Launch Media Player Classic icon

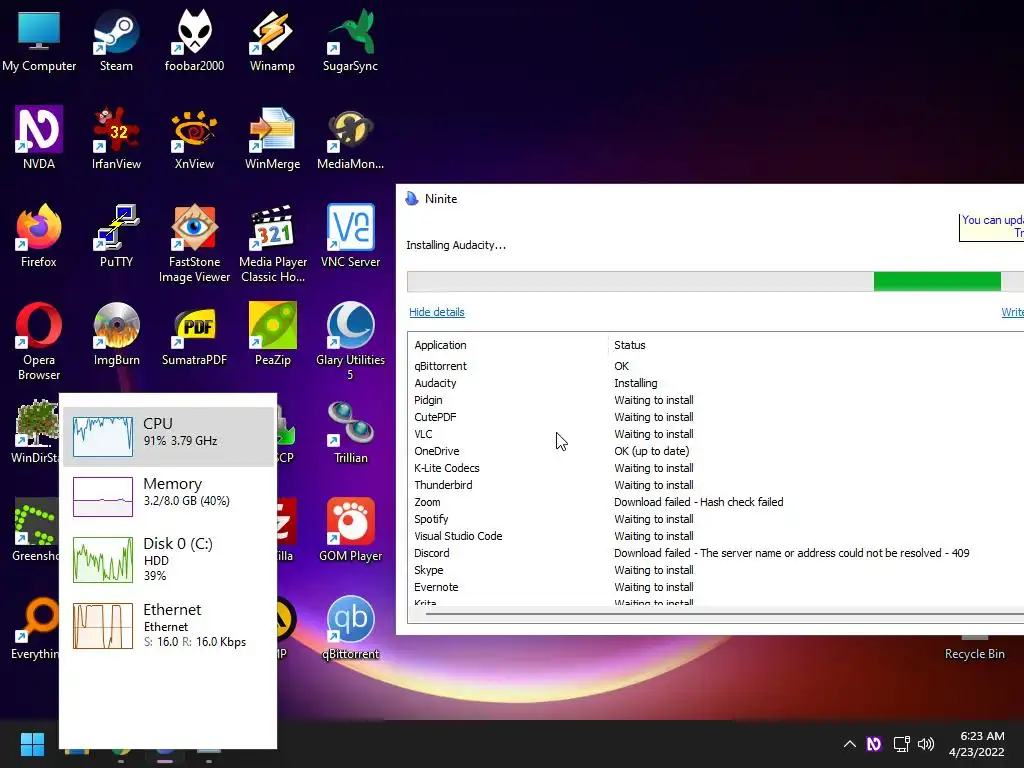pyautogui.click(x=272, y=244)
